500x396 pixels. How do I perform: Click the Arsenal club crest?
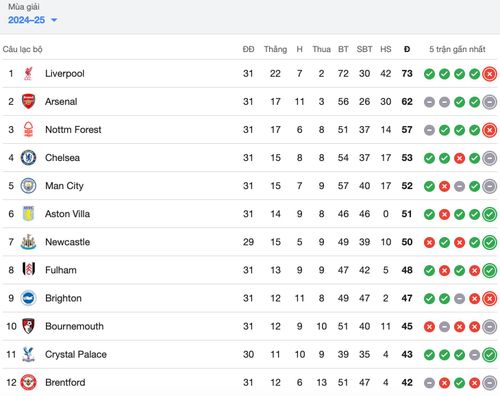click(x=28, y=101)
